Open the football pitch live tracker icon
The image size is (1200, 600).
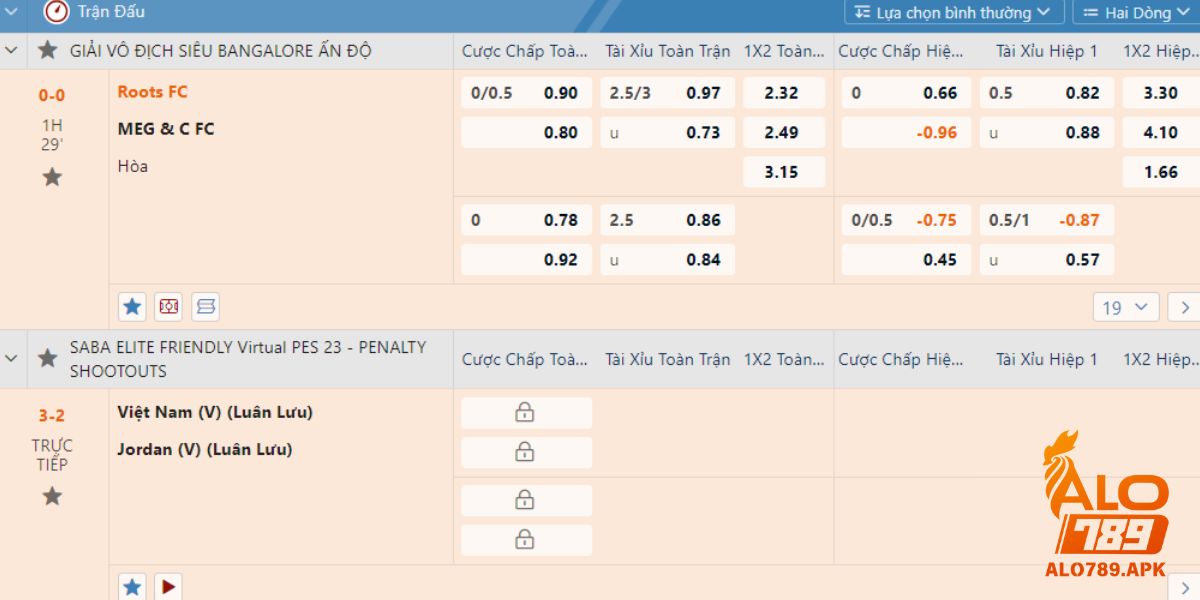(169, 307)
